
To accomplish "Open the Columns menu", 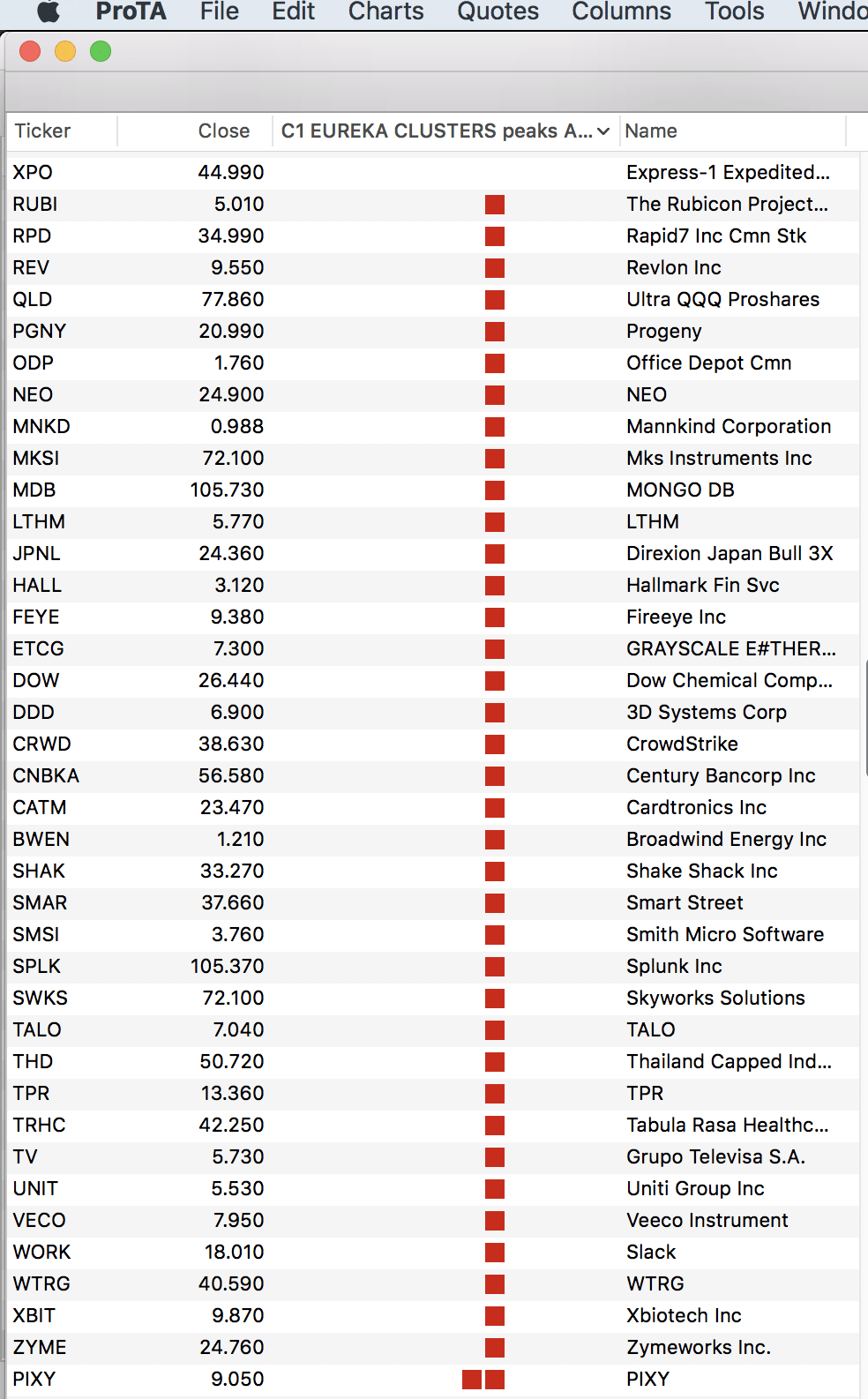I will (621, 11).
